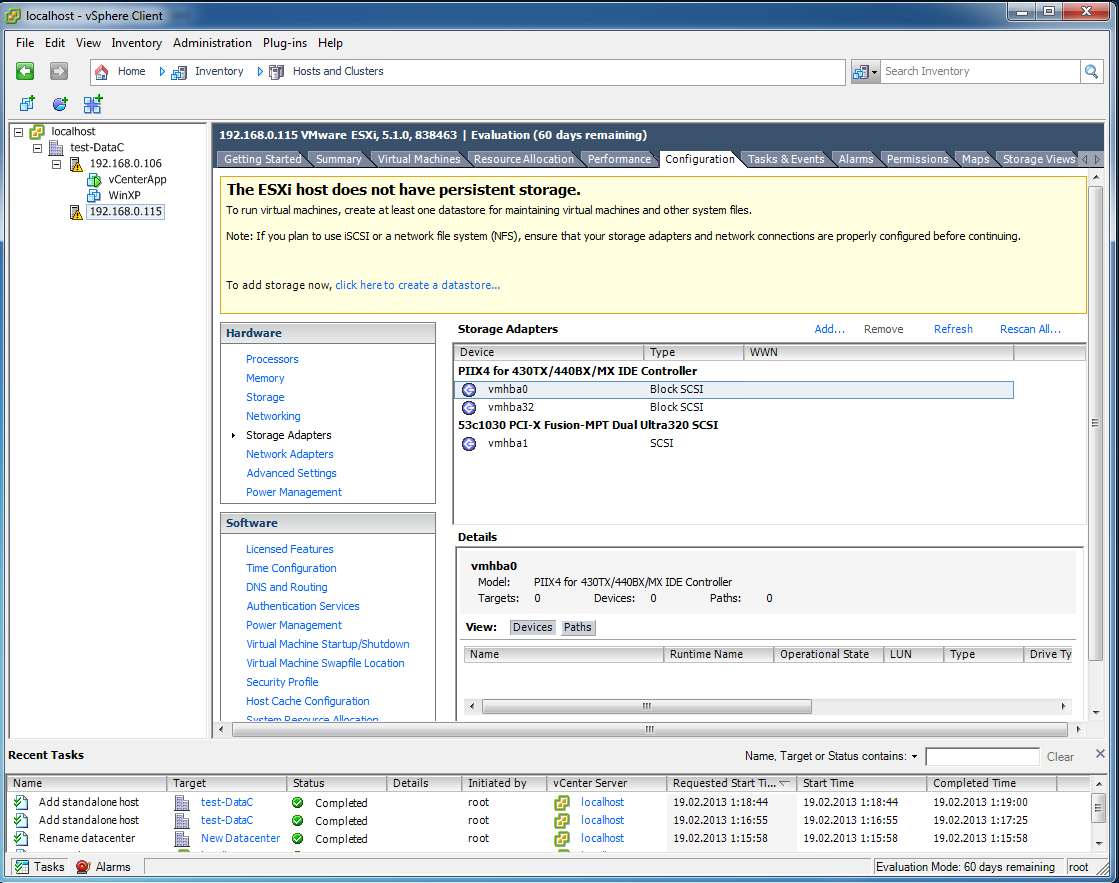Click the vmhba0 adapter icon
This screenshot has height=883, width=1119.
(x=469, y=390)
